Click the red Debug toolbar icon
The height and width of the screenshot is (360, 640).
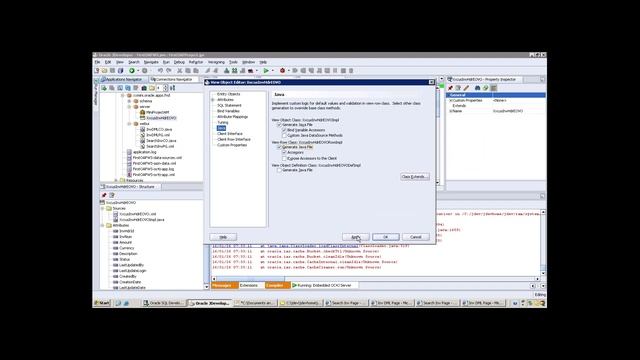pos(282,71)
